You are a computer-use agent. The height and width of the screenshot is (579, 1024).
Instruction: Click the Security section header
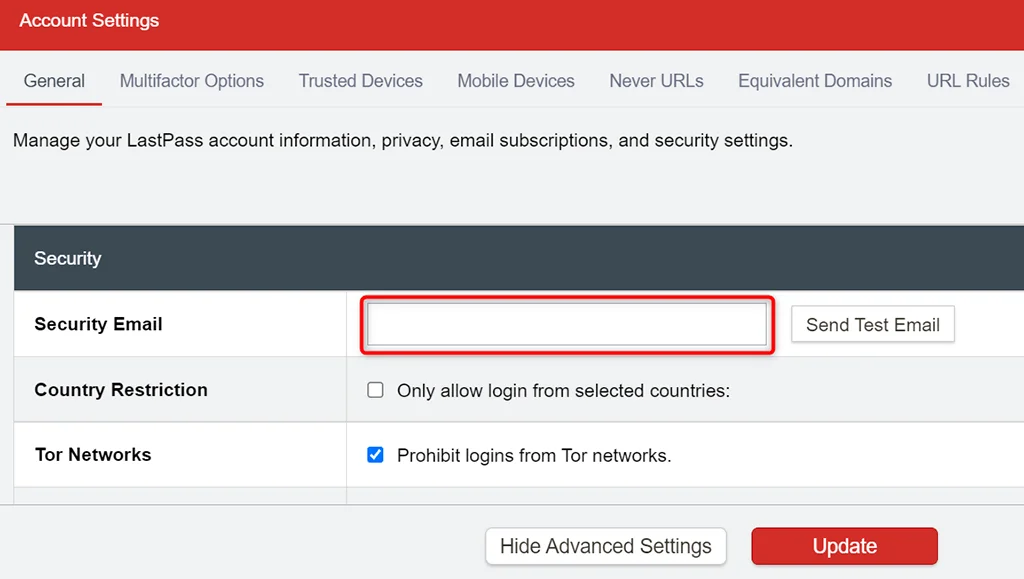tap(519, 258)
